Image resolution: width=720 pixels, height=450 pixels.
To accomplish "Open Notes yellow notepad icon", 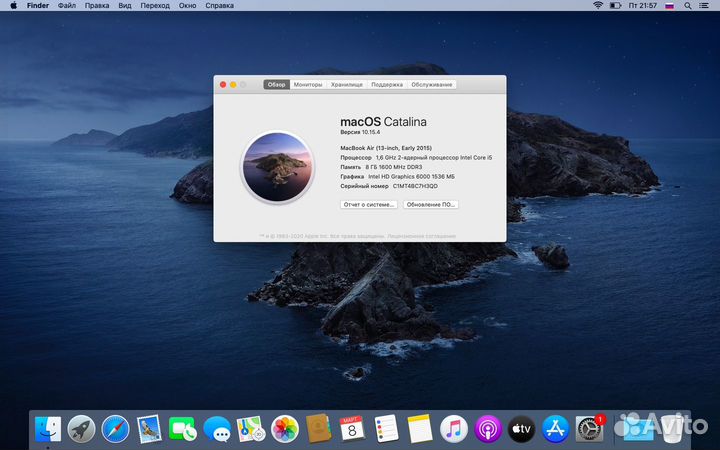I will (420, 429).
